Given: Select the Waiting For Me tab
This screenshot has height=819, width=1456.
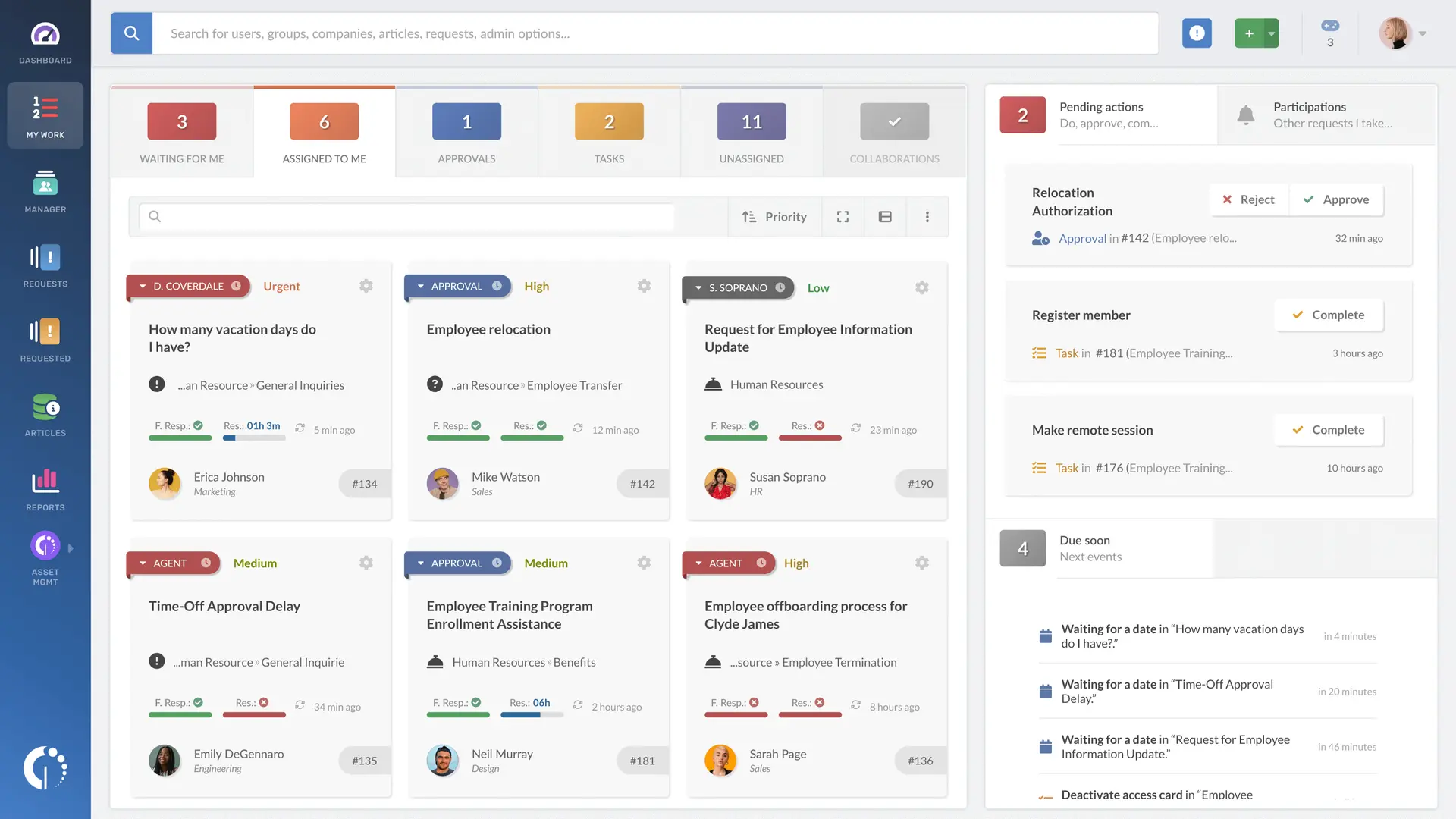Looking at the screenshot, I should click(182, 132).
